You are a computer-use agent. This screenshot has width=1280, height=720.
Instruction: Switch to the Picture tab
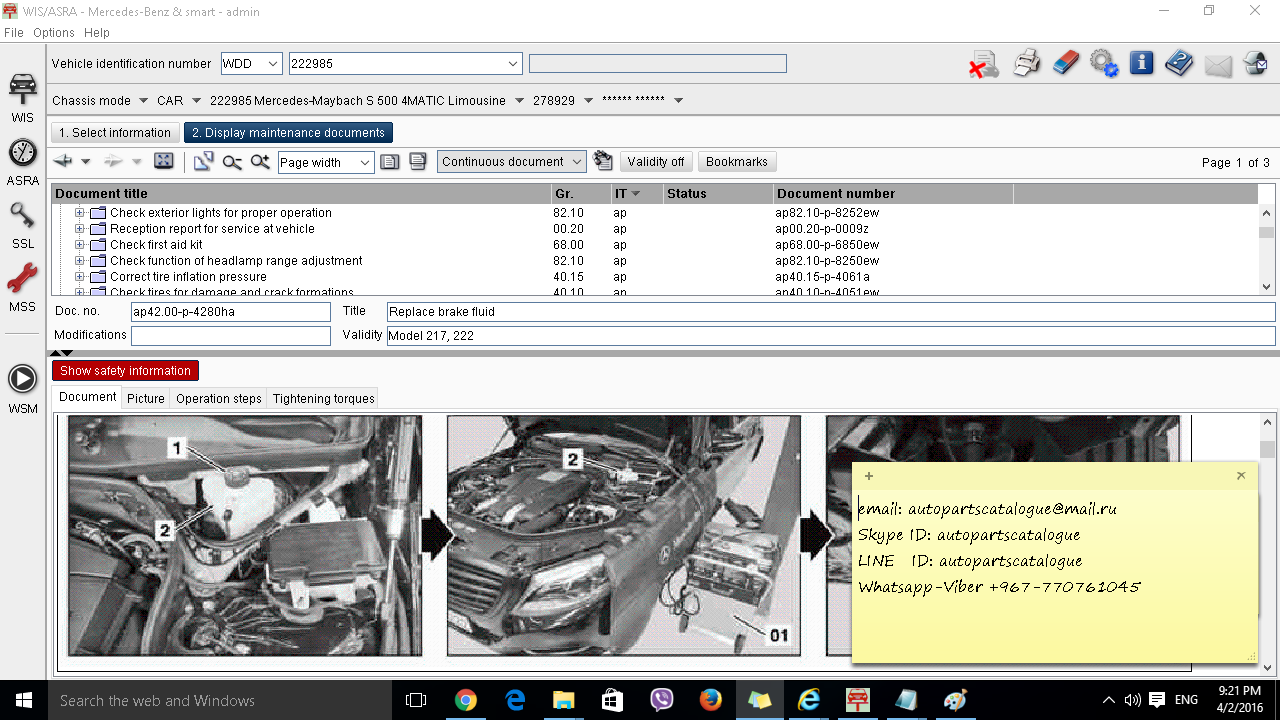click(146, 398)
